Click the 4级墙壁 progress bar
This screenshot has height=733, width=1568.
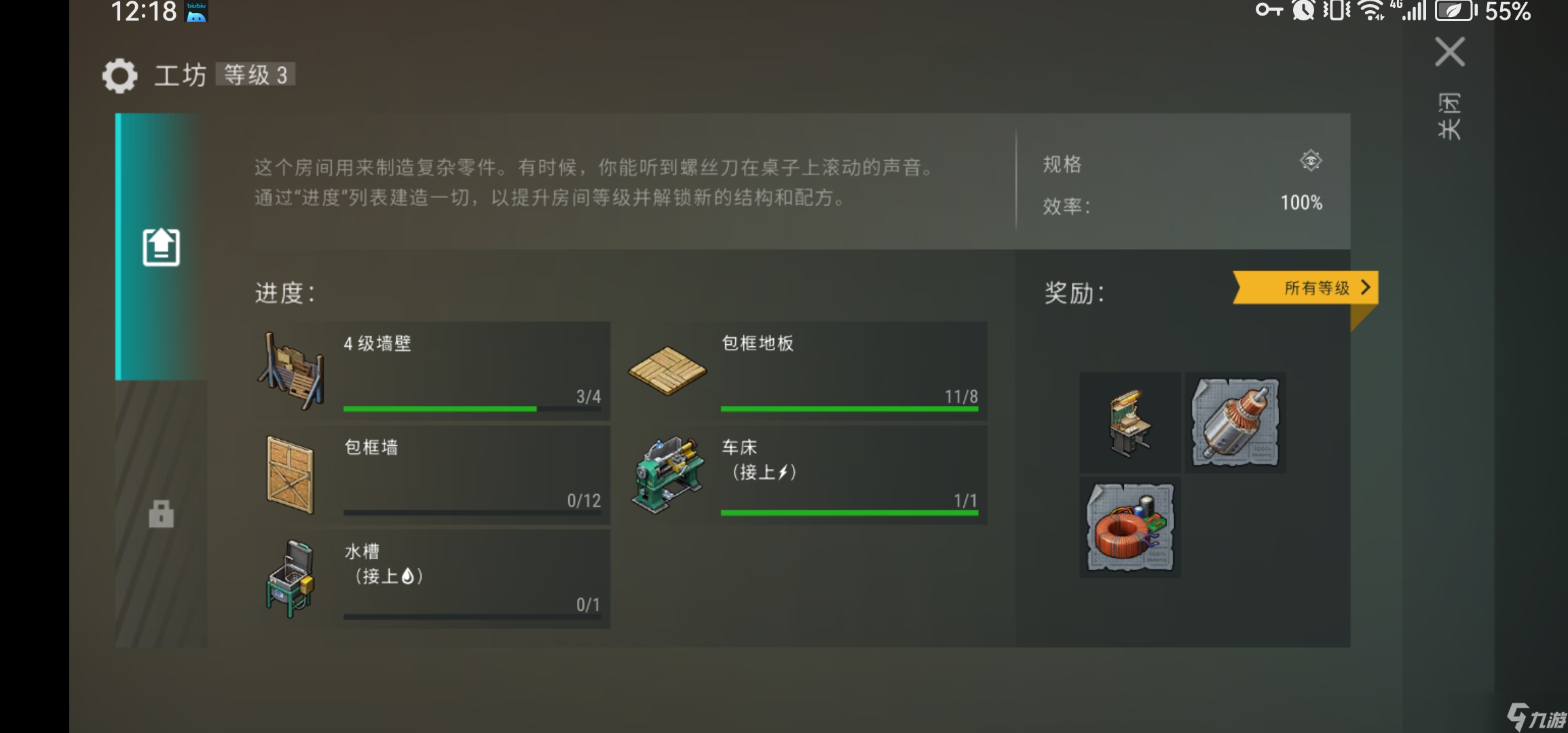472,409
